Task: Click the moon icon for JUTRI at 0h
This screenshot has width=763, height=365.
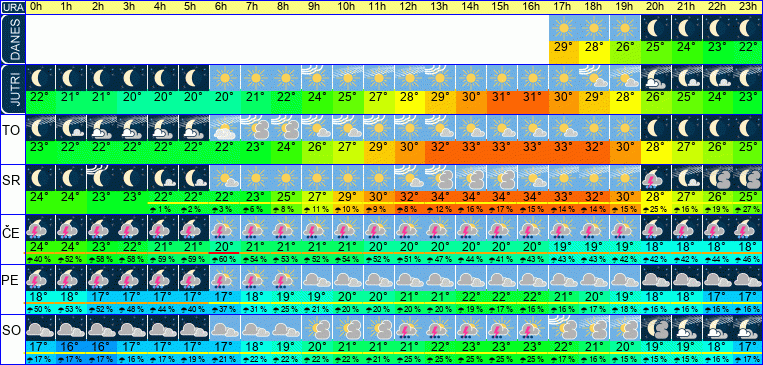Action: coord(40,78)
